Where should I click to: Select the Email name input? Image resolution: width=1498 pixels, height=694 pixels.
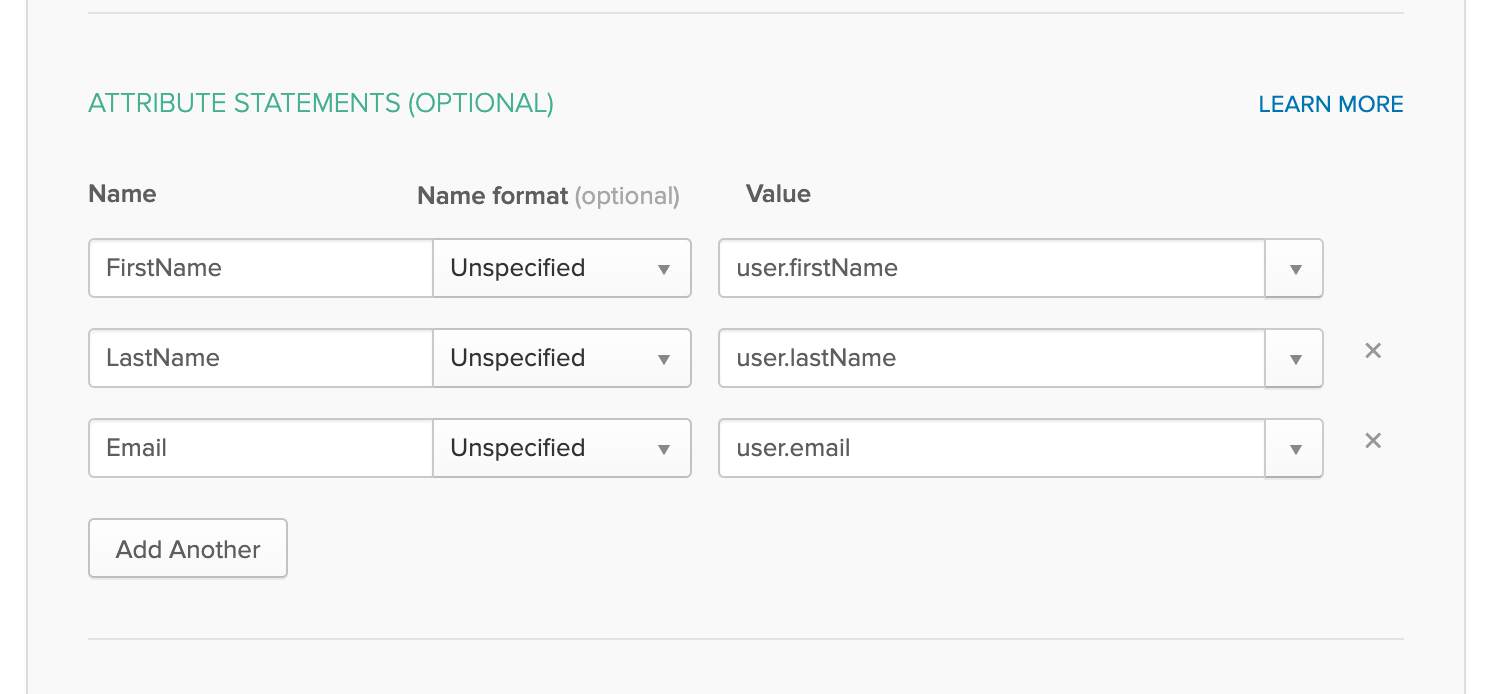[x=260, y=448]
